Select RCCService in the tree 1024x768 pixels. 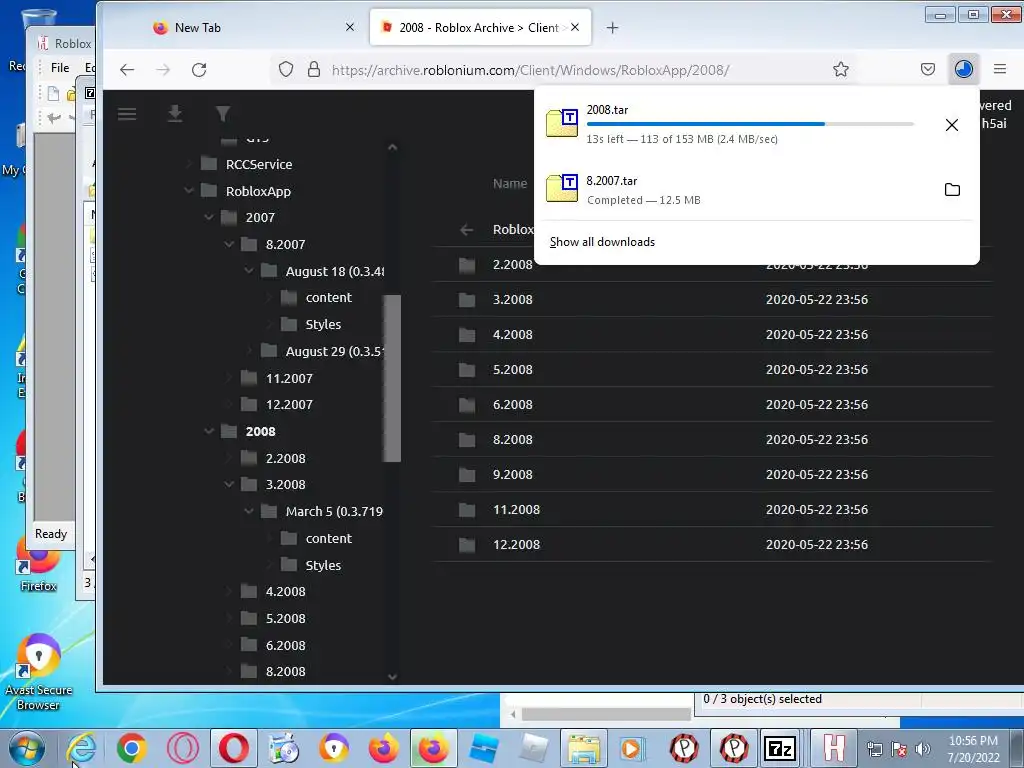[259, 164]
